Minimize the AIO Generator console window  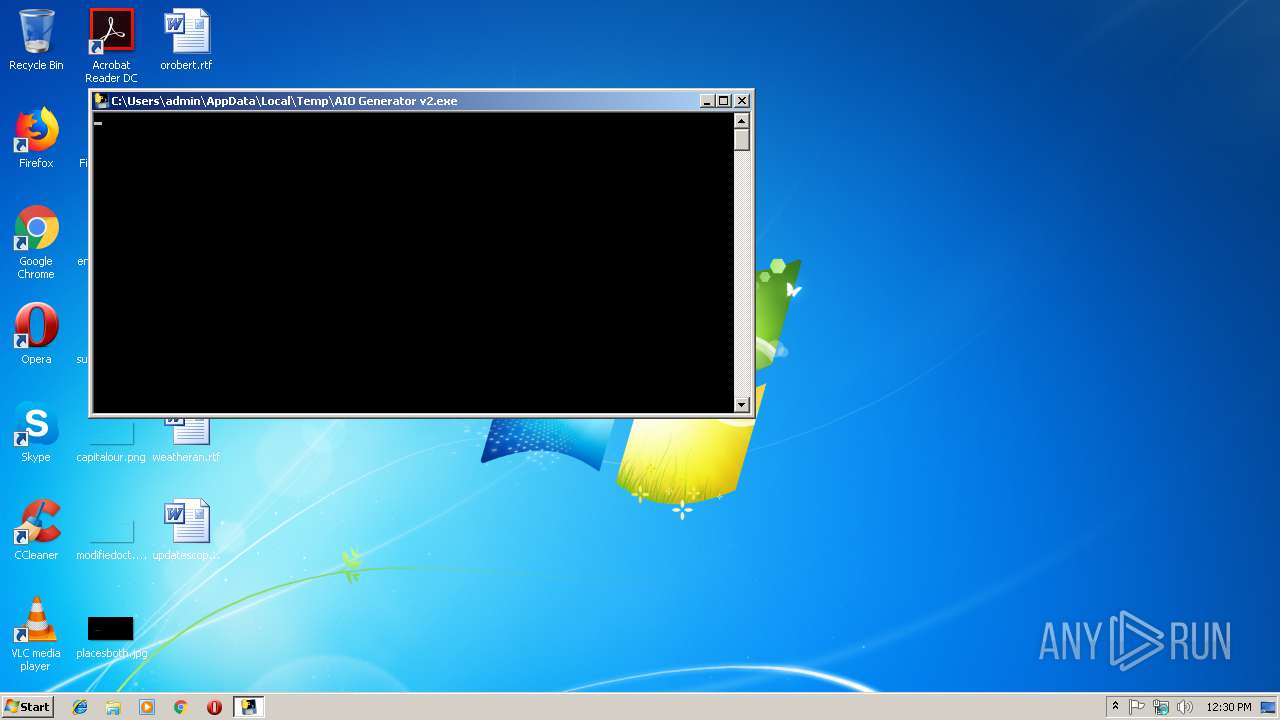pyautogui.click(x=707, y=101)
